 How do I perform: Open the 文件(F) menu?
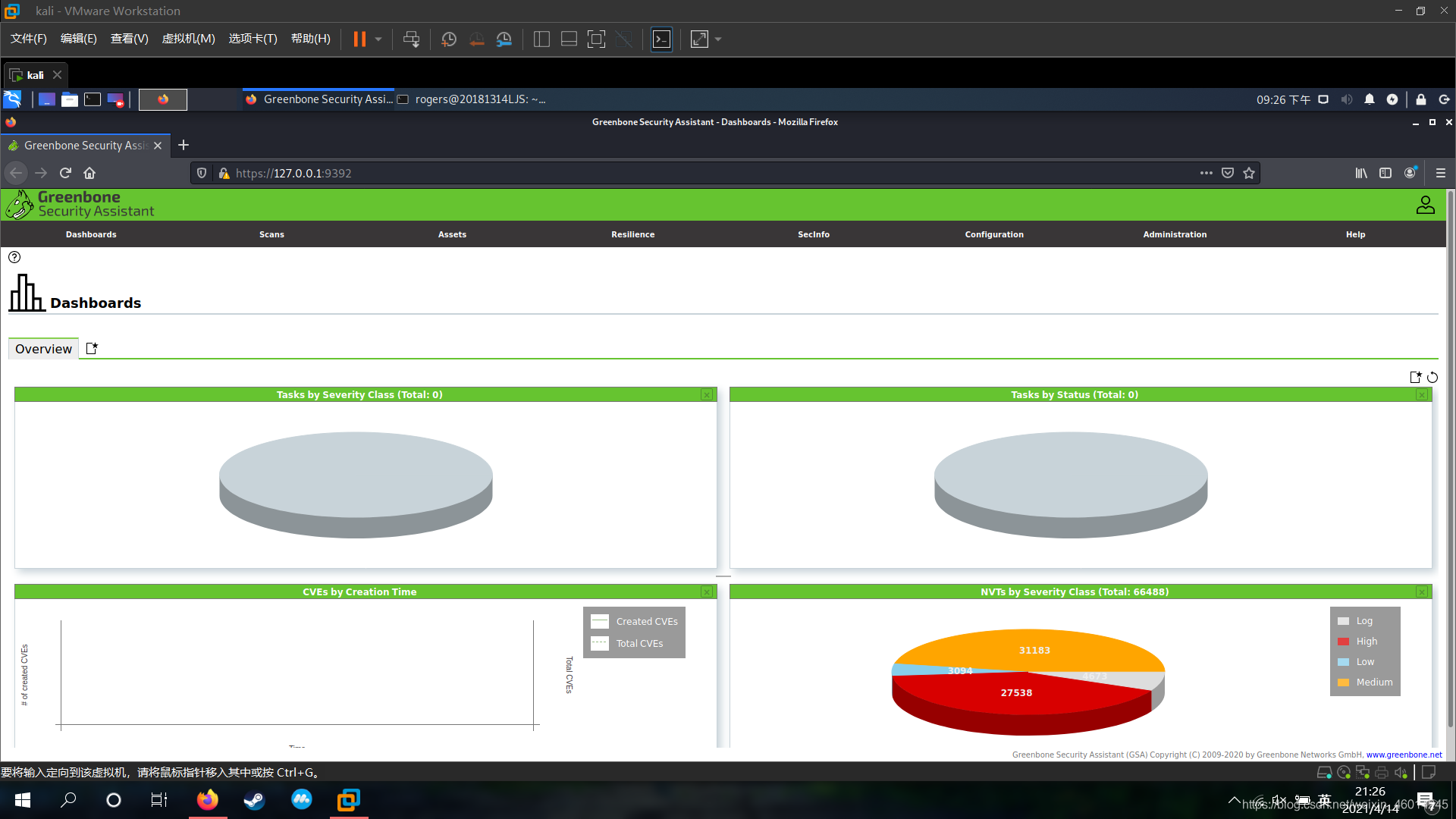(x=29, y=39)
